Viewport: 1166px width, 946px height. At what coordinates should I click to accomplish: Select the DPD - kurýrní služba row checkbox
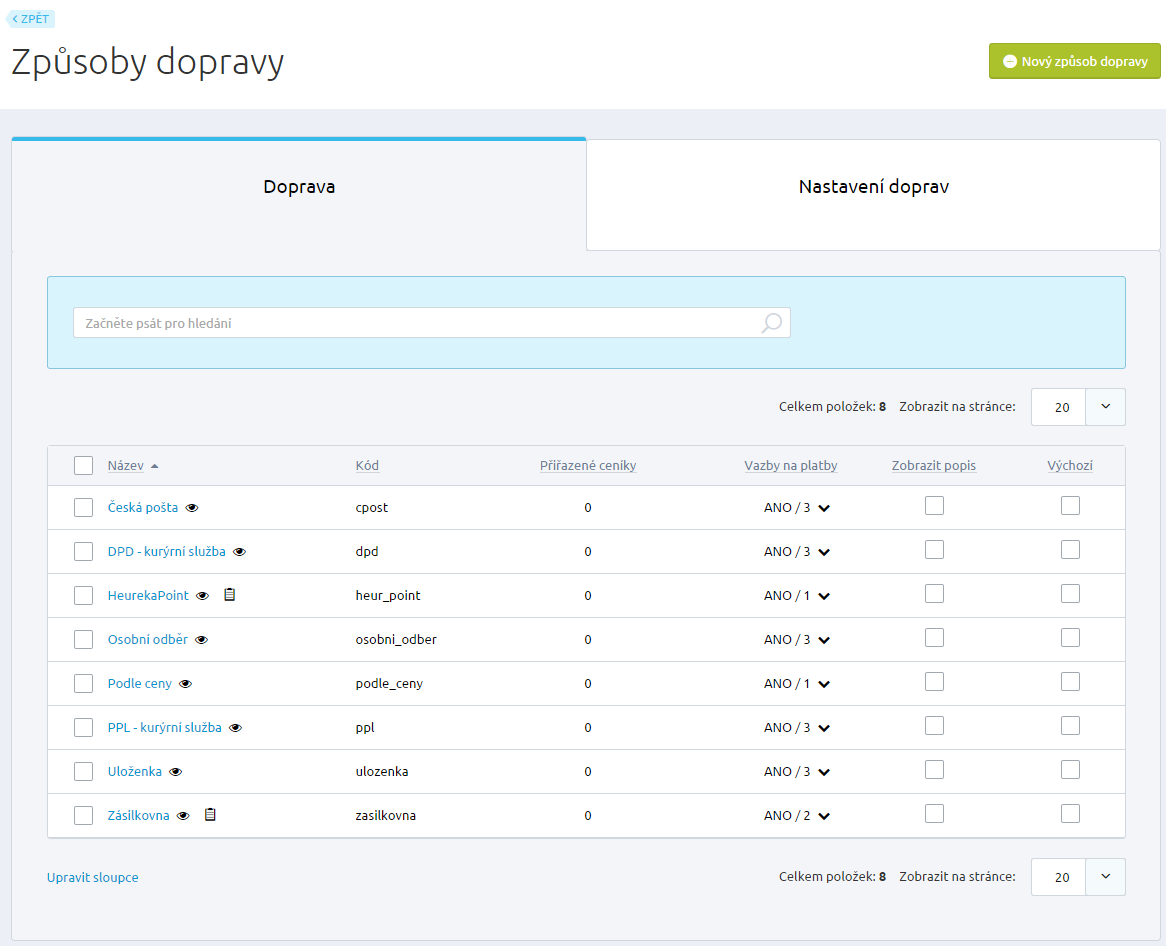pyautogui.click(x=83, y=551)
